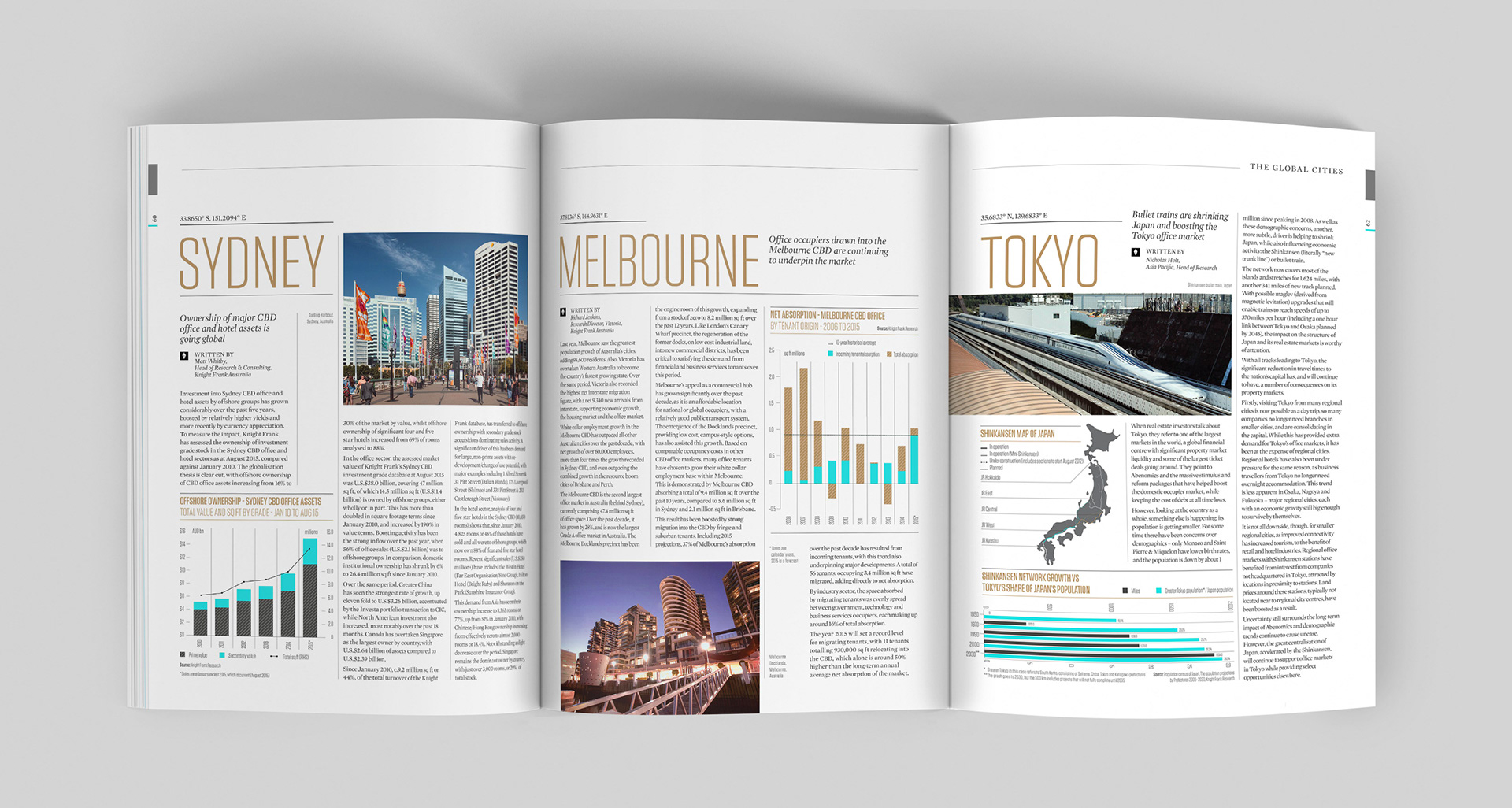Click 'OFFSHORE OWNERSHIP - SYDNEY CBD OFFICE ASSETS' title
1512x808 pixels.
coord(250,501)
